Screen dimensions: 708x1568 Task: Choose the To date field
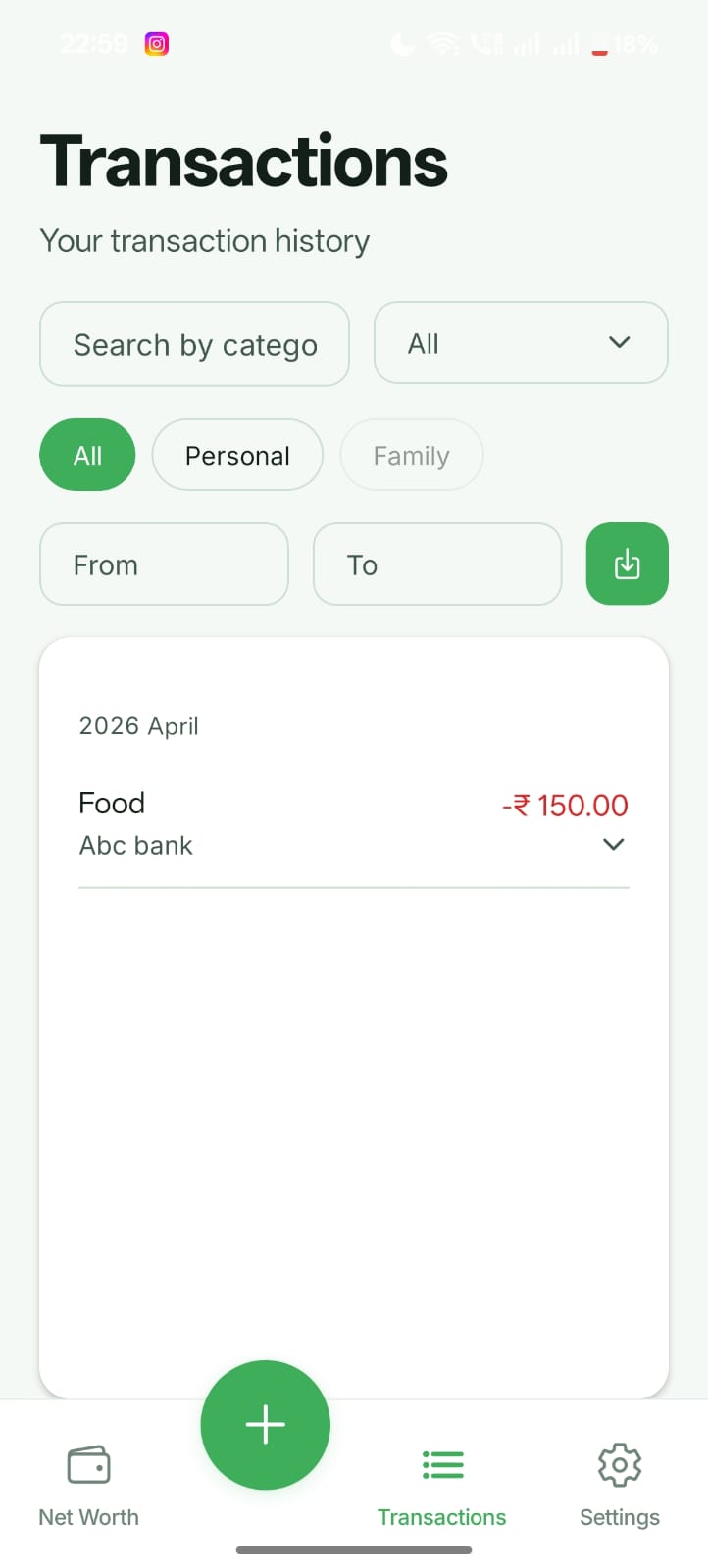click(437, 564)
